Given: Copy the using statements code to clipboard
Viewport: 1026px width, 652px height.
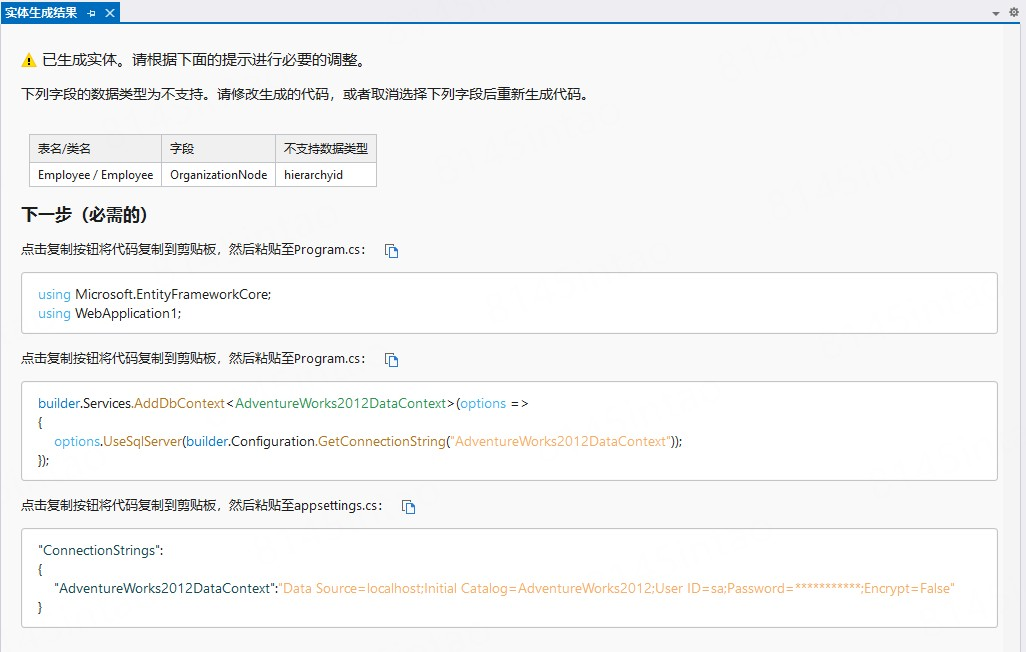Looking at the screenshot, I should [392, 251].
